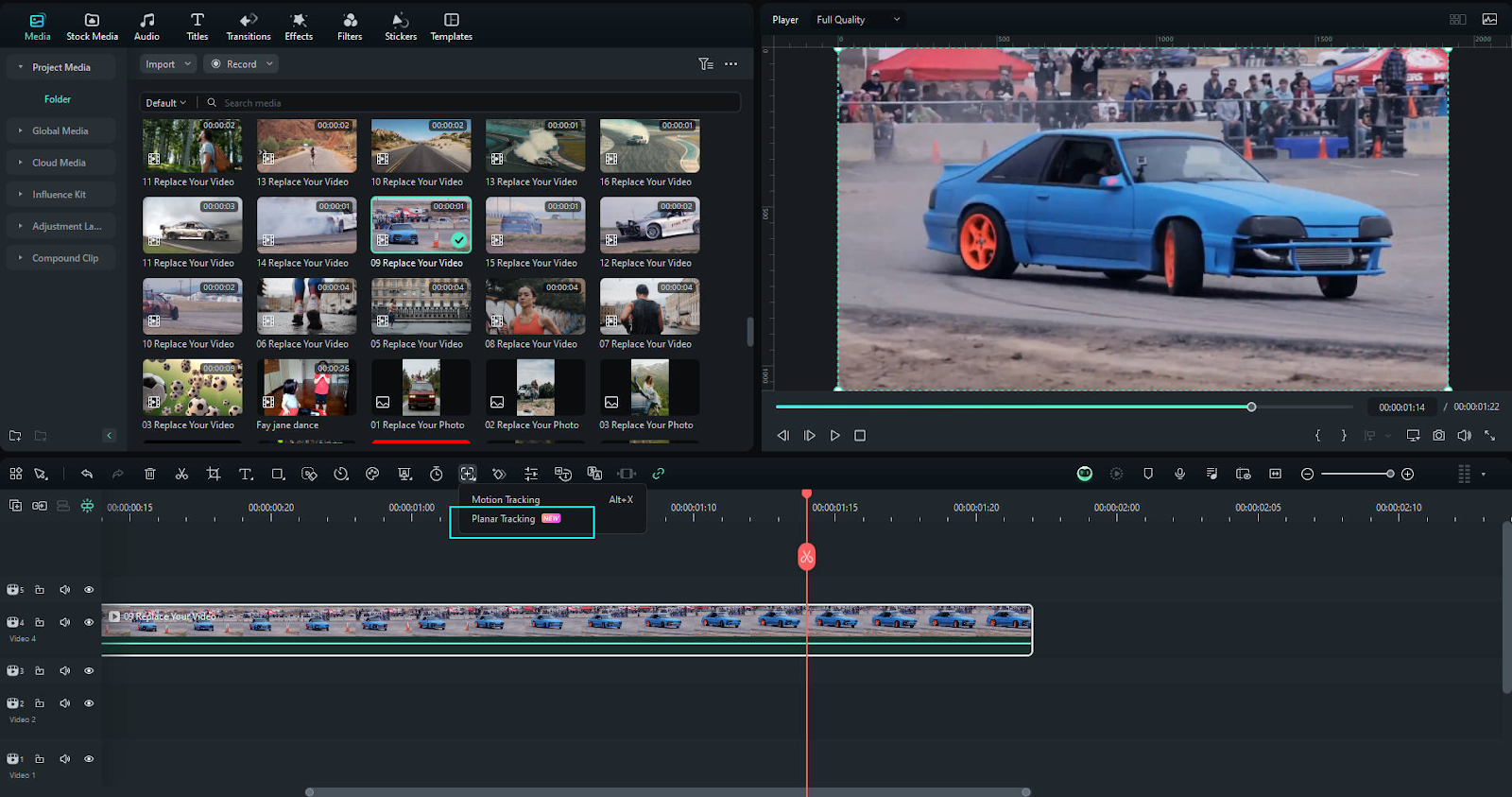This screenshot has height=797, width=1512.
Task: Toggle the Video 2 track eye icon
Action: pyautogui.click(x=89, y=703)
